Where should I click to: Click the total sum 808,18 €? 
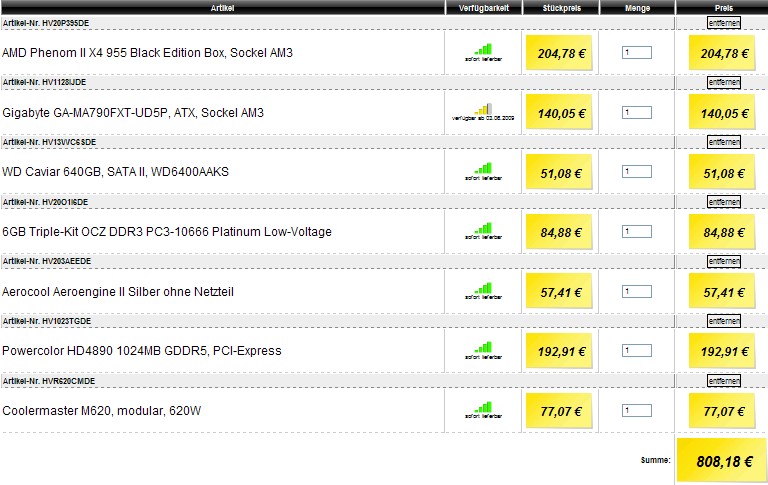point(724,461)
